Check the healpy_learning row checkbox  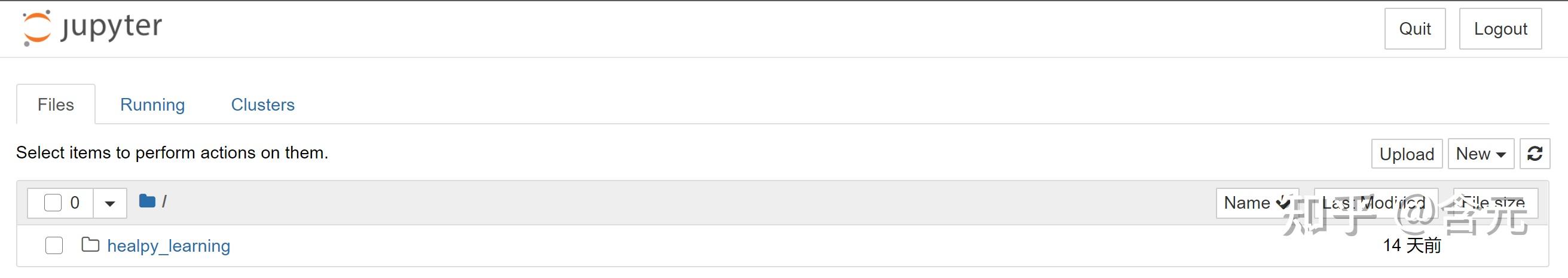pos(54,246)
